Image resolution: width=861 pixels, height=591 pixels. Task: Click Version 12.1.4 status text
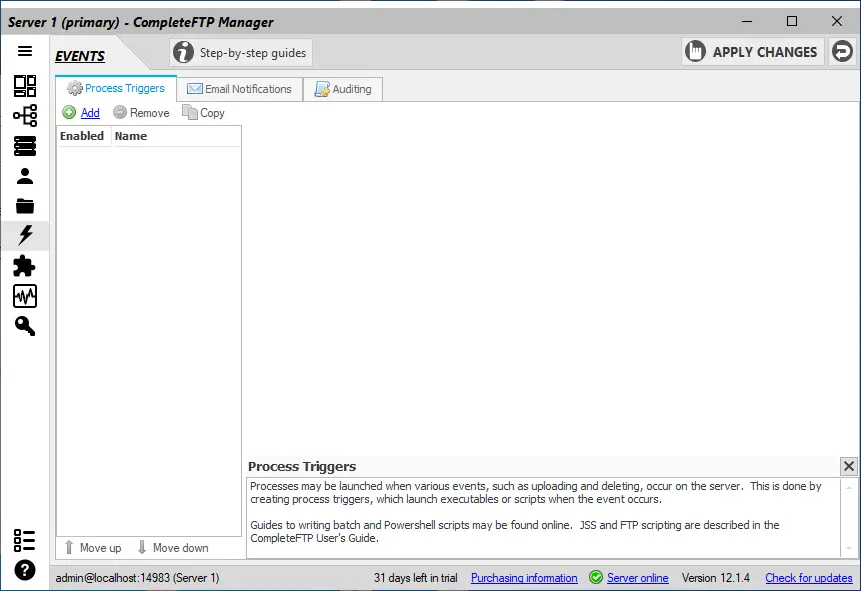pos(715,578)
